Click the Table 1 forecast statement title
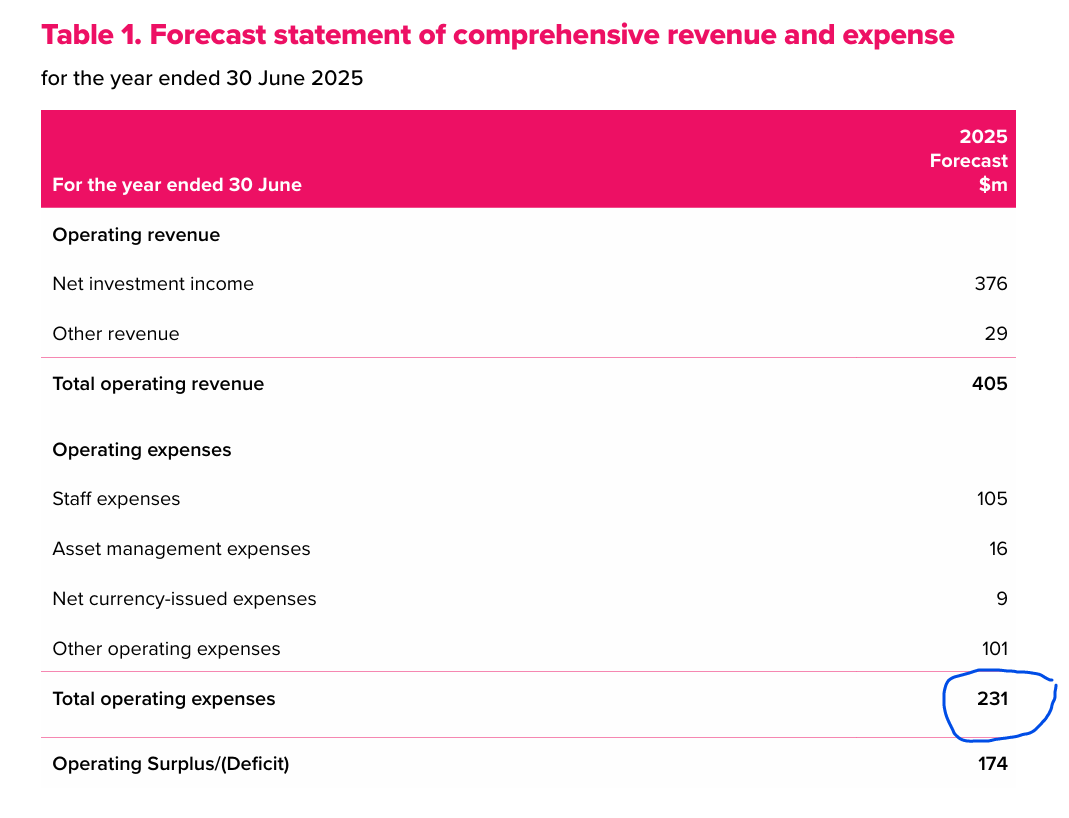This screenshot has height=818, width=1069. point(497,36)
